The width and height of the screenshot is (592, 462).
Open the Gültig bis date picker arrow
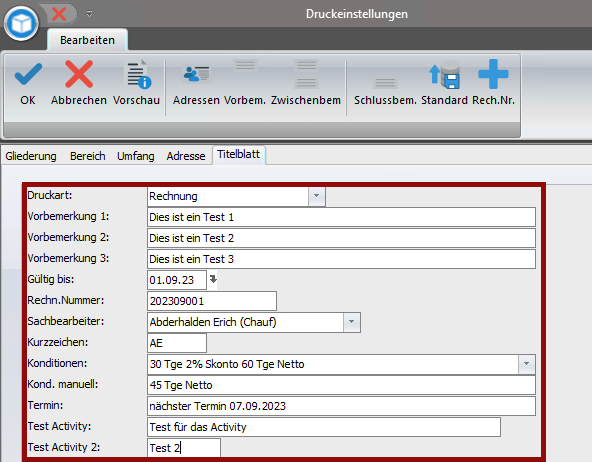(213, 279)
